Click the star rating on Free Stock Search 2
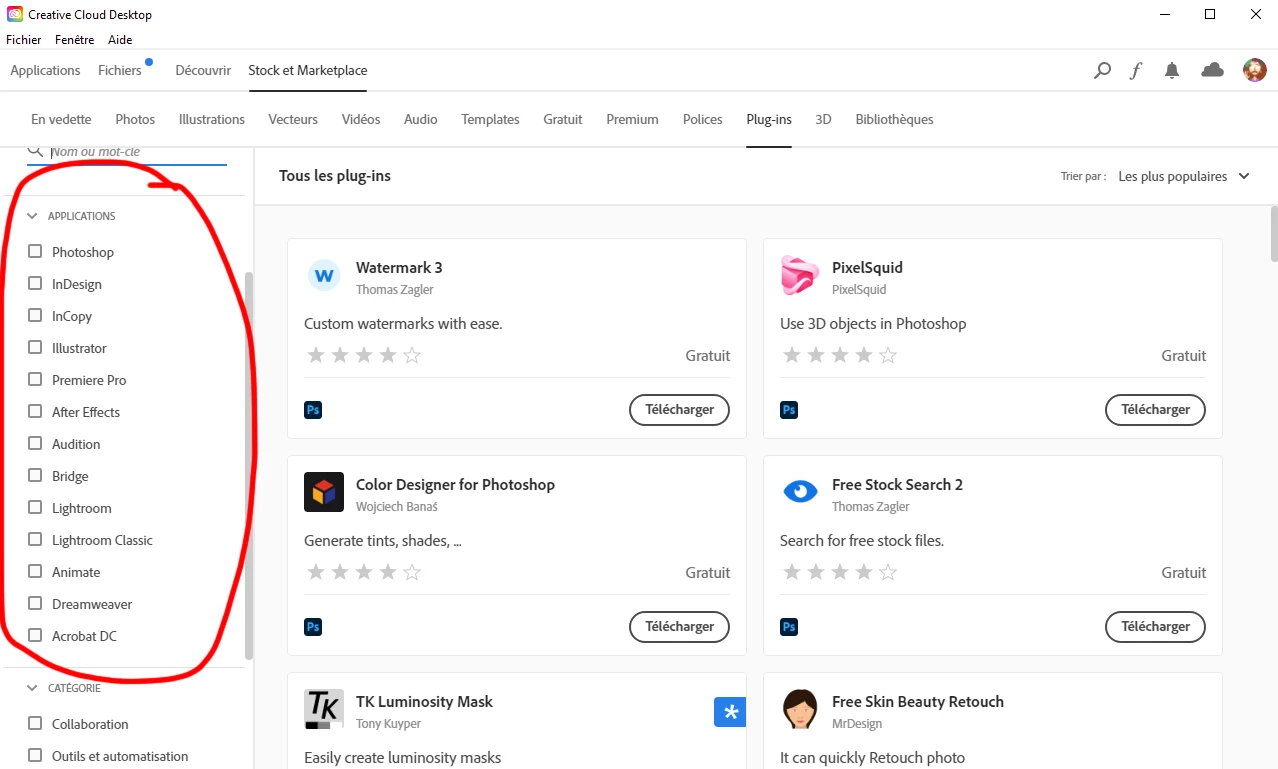Screen dimensions: 1278x769 [x=840, y=572]
